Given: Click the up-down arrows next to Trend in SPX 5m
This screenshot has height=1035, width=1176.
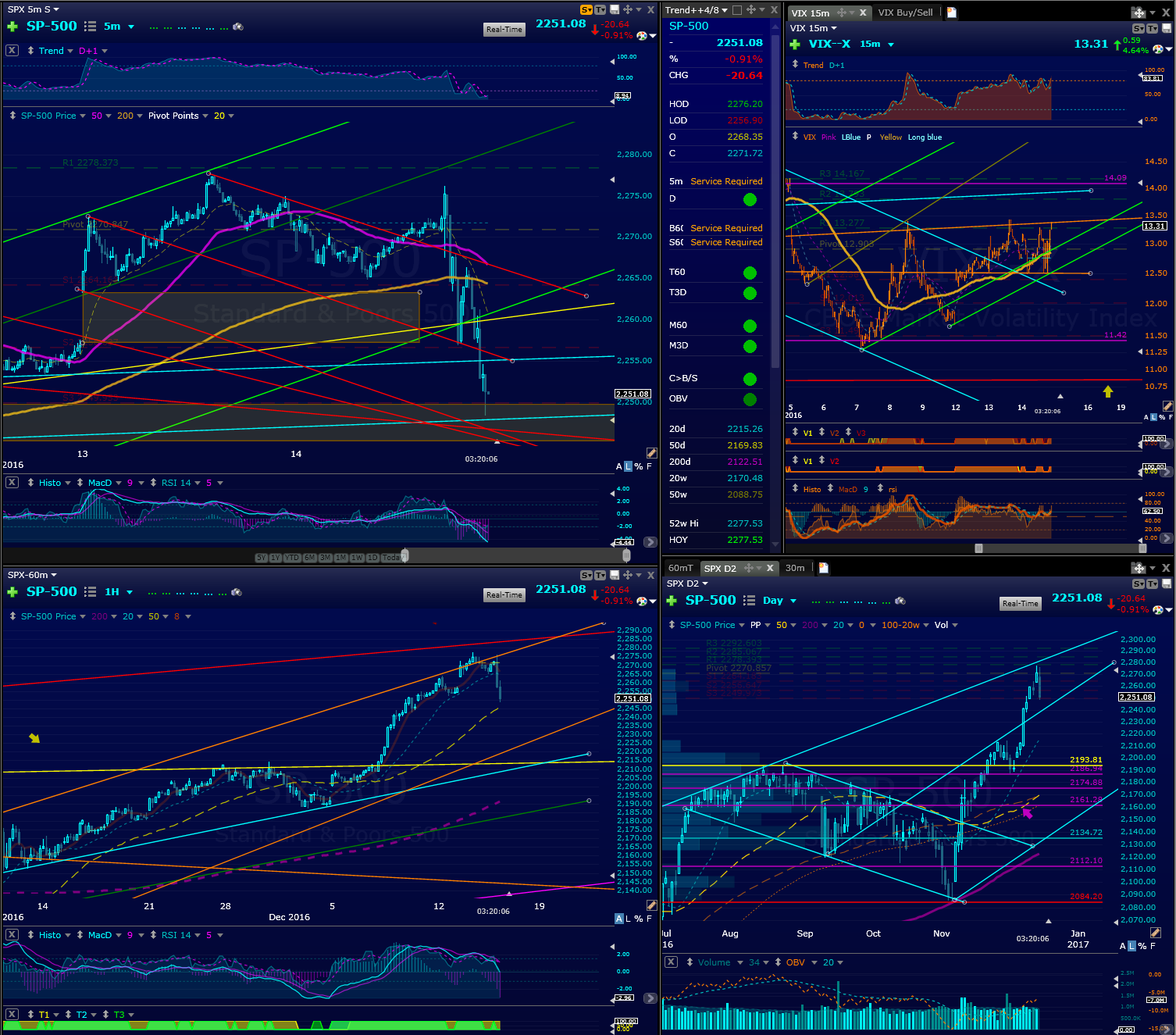Looking at the screenshot, I should (x=30, y=51).
